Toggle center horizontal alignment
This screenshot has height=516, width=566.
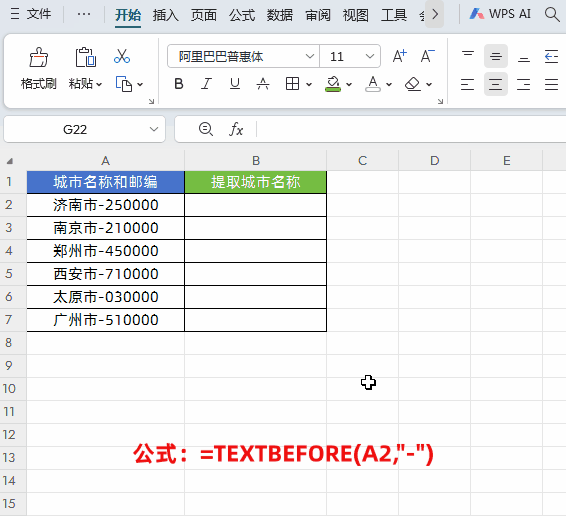coord(496,84)
